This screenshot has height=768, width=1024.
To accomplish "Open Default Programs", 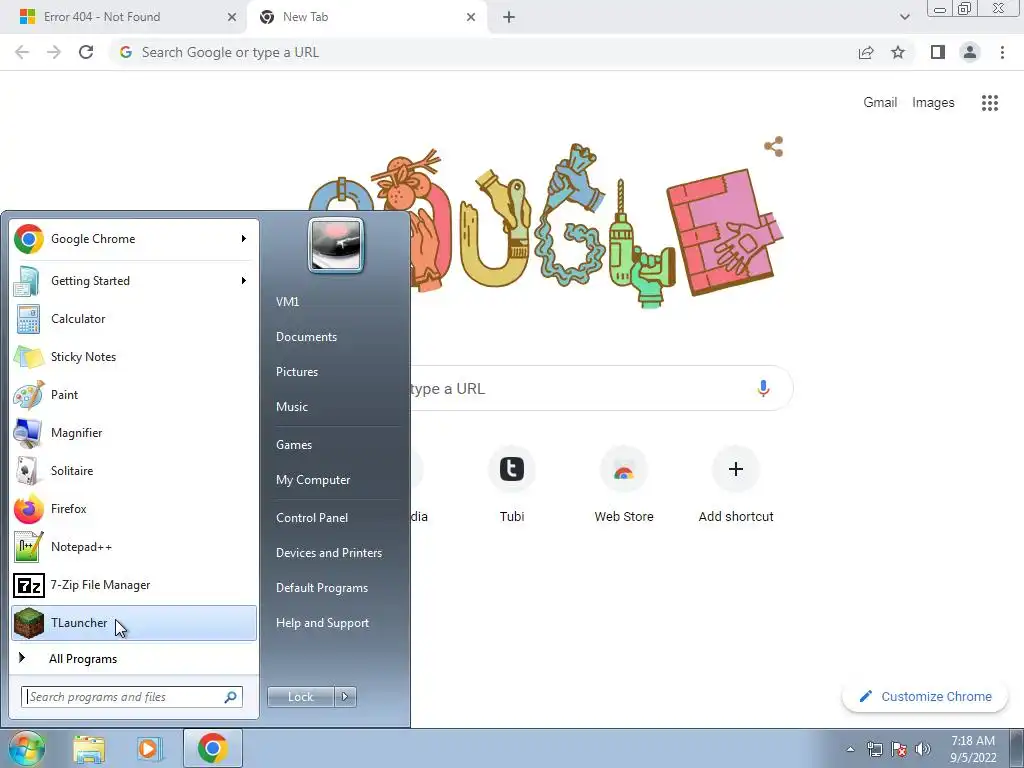I will click(322, 588).
